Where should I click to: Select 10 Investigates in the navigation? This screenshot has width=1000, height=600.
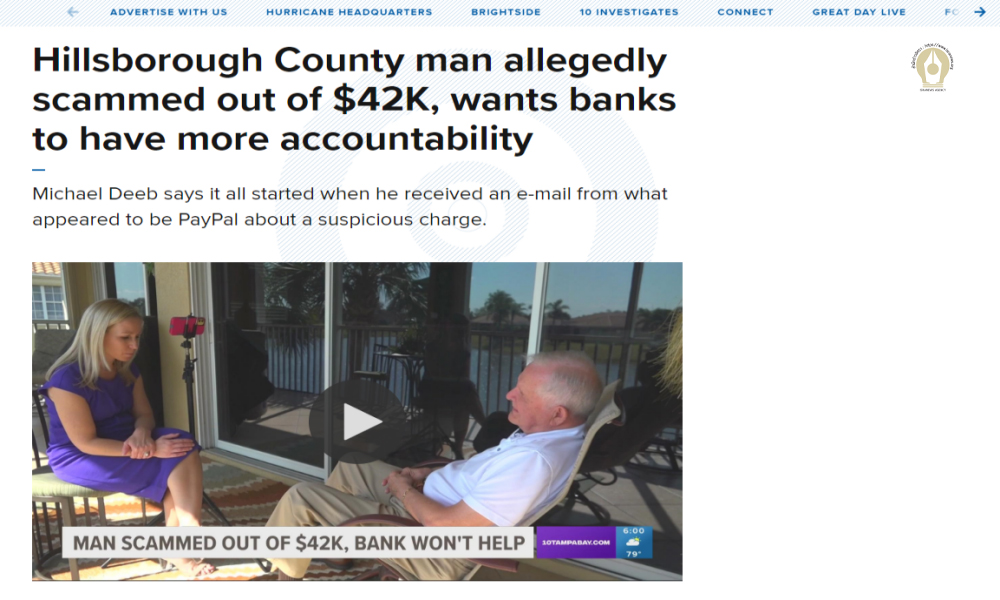(x=629, y=12)
